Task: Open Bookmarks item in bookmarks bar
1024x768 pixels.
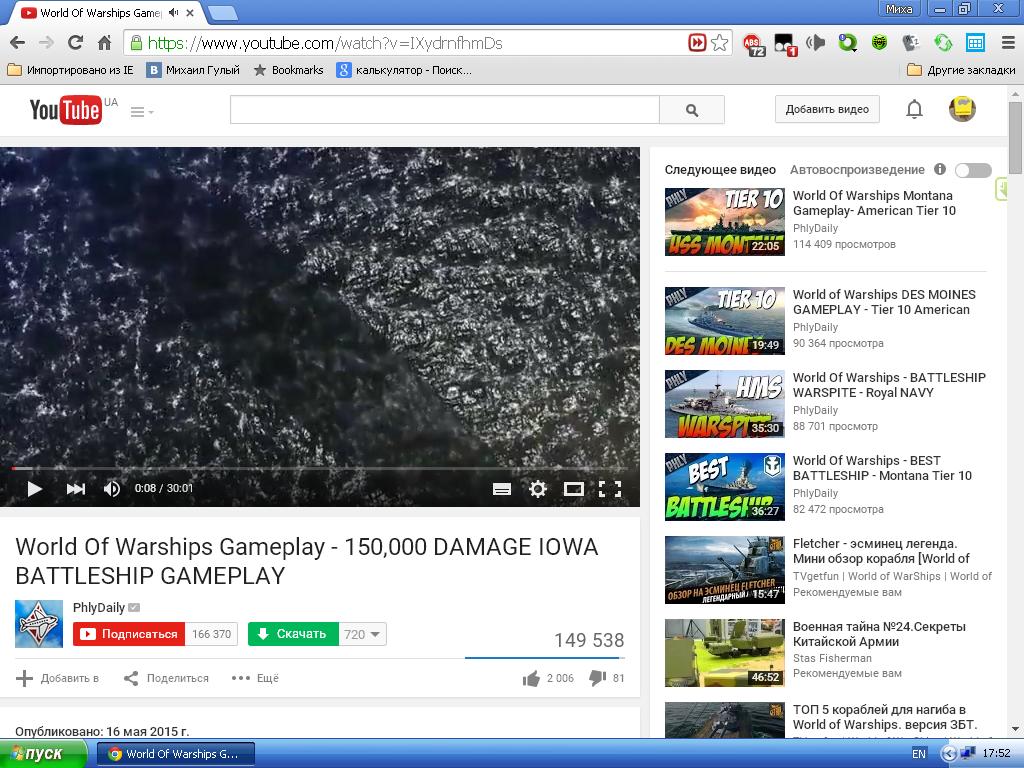Action: [x=288, y=70]
